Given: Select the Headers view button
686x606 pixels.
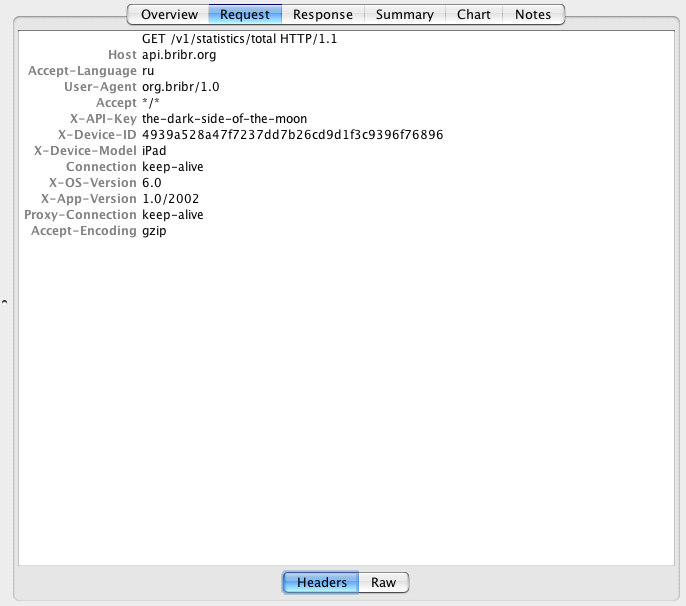Looking at the screenshot, I should tap(321, 582).
